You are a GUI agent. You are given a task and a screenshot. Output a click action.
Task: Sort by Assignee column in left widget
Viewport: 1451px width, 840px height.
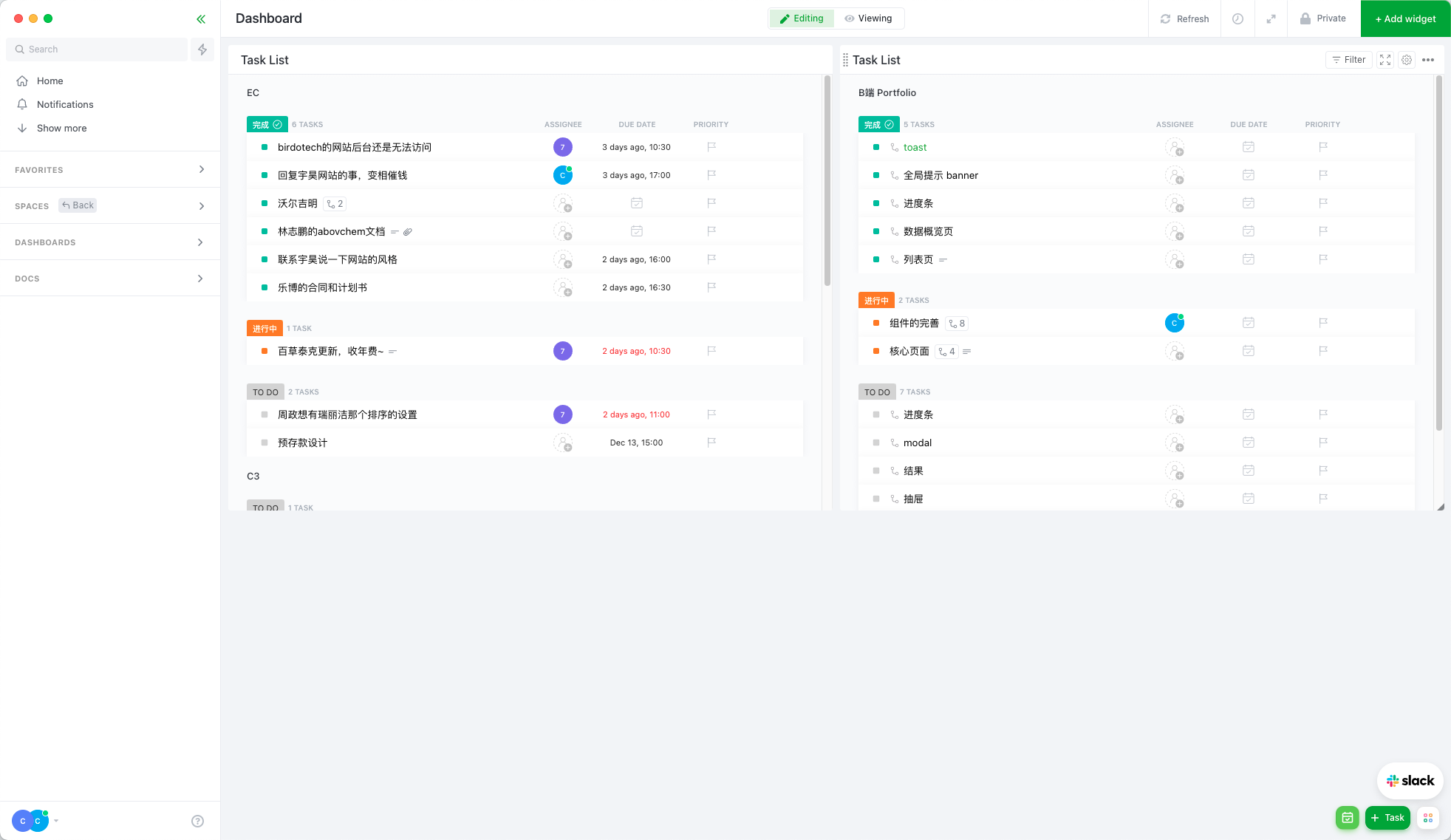click(563, 125)
